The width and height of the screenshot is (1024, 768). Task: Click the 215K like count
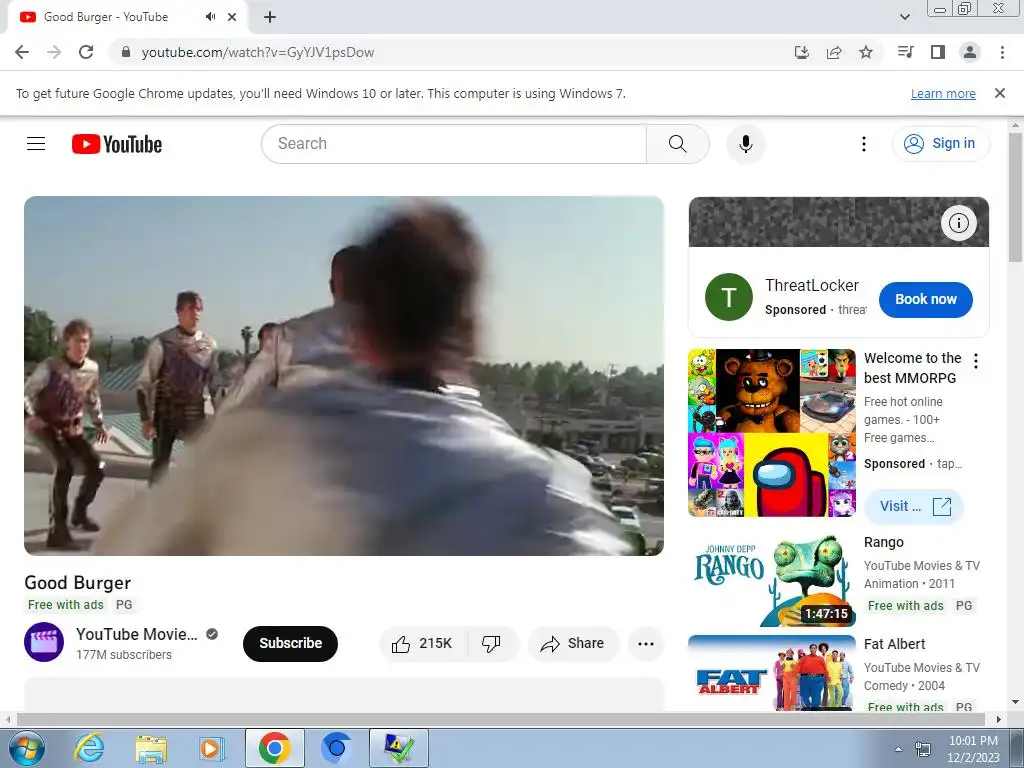tap(436, 644)
